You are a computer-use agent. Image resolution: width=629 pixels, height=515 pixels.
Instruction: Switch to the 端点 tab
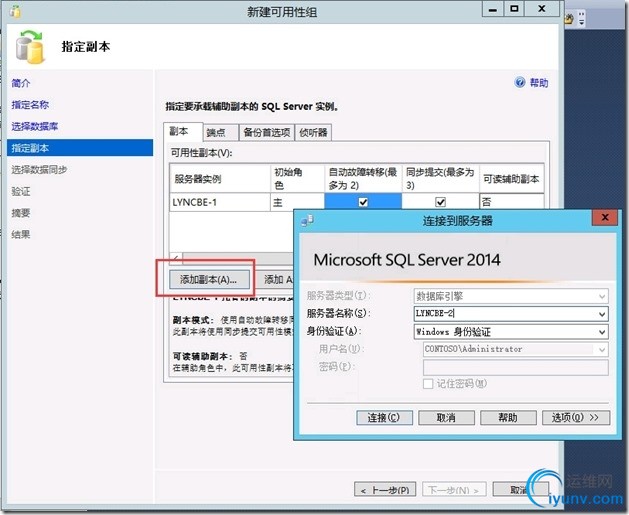pos(220,132)
